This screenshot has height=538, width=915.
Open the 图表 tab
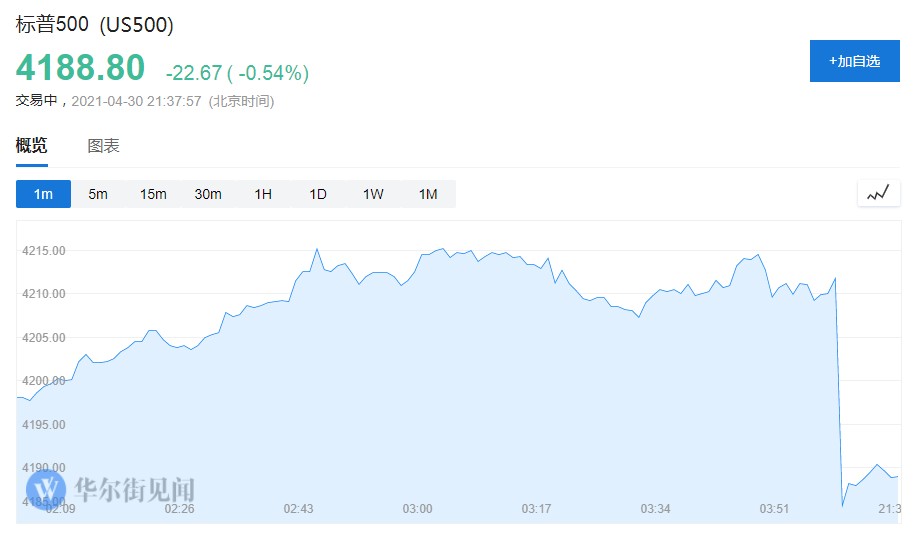point(104,146)
